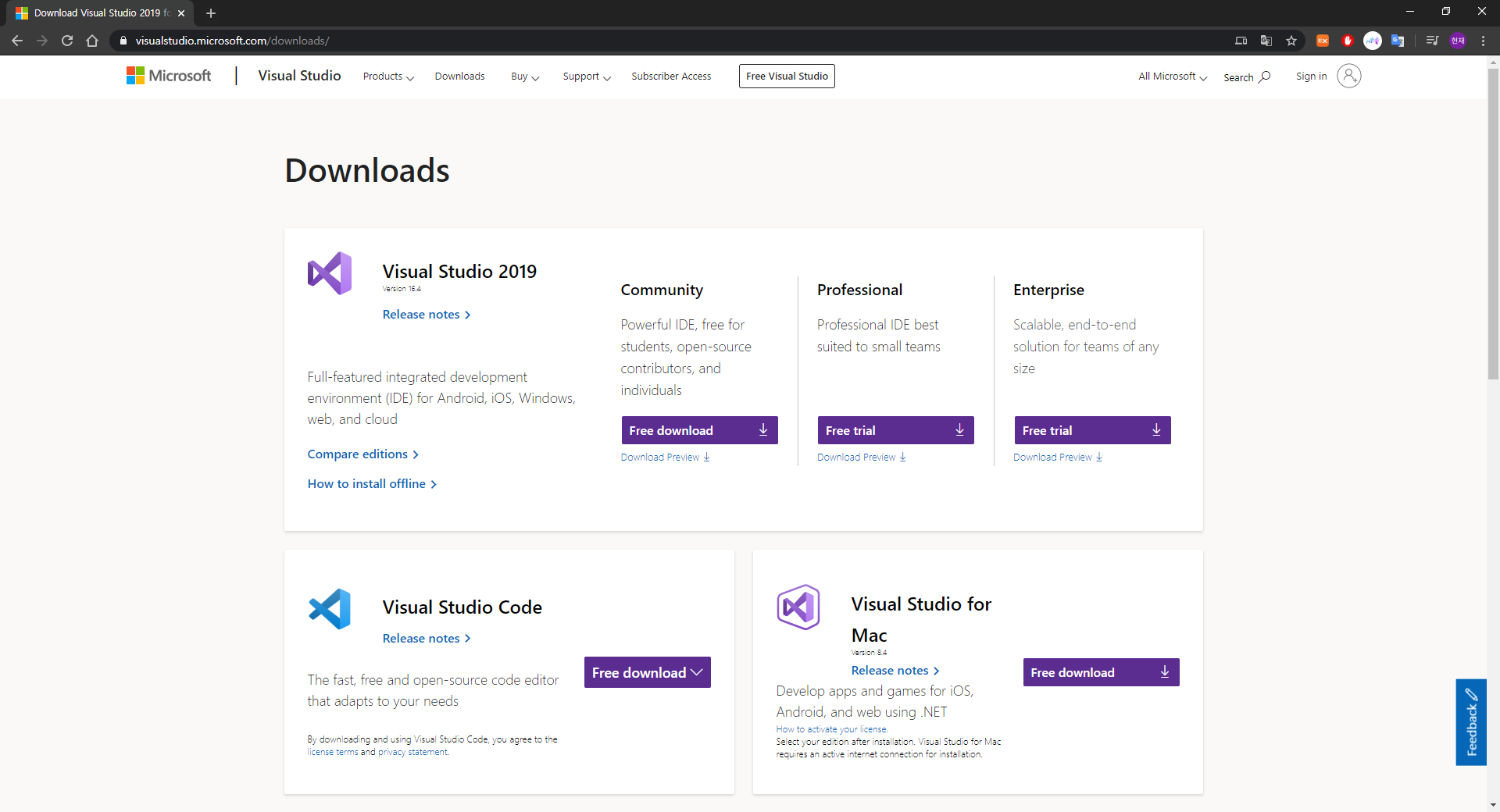The height and width of the screenshot is (812, 1500).
Task: Go back using the browser back arrow
Action: 17,41
